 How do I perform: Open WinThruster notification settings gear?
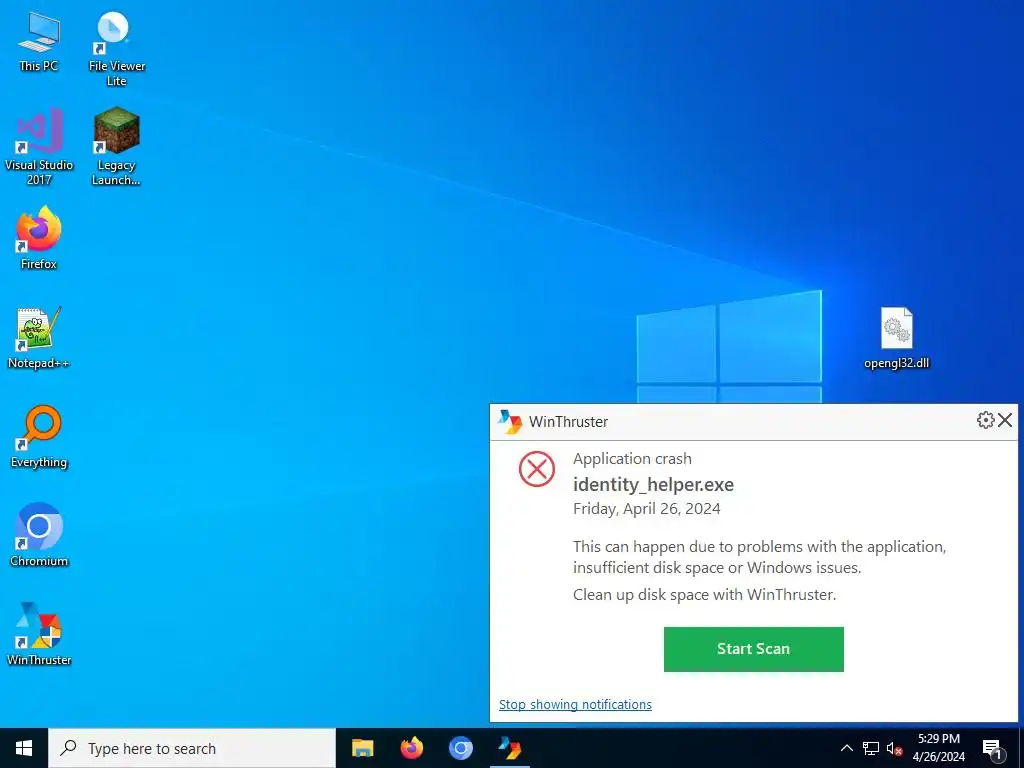(x=985, y=420)
